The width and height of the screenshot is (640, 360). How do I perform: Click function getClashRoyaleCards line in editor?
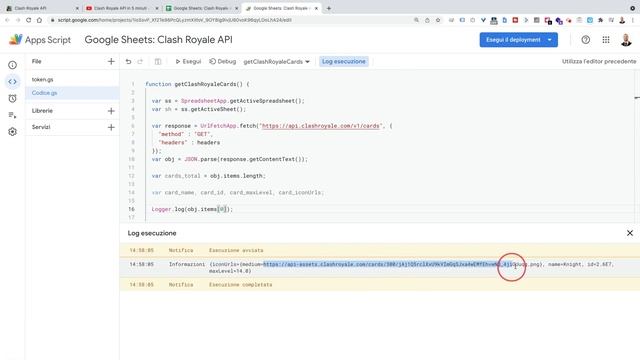tap(197, 84)
